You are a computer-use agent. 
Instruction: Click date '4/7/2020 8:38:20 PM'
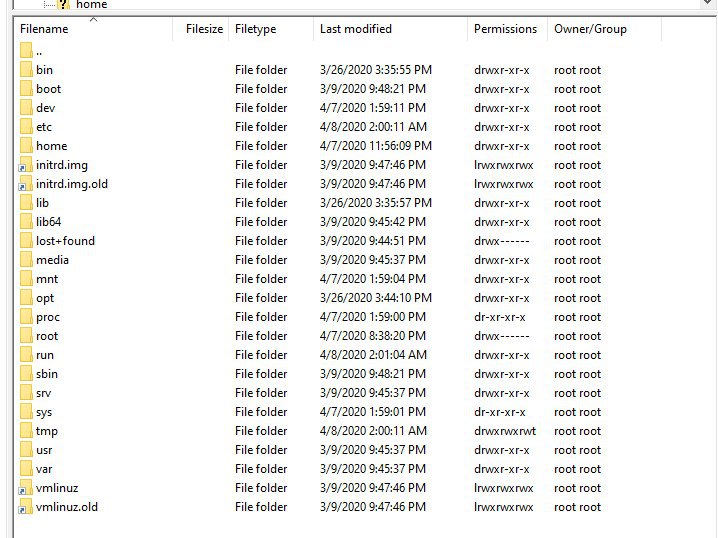(373, 336)
